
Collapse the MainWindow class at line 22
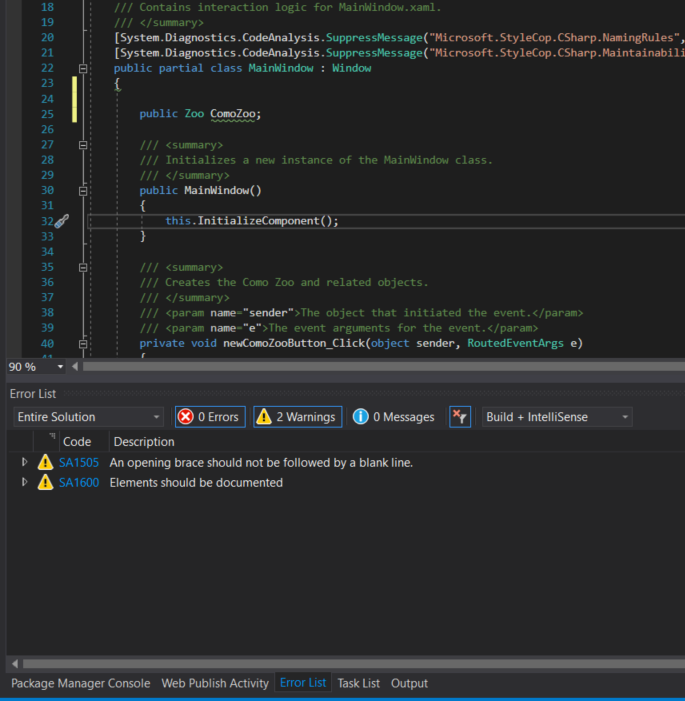83,68
